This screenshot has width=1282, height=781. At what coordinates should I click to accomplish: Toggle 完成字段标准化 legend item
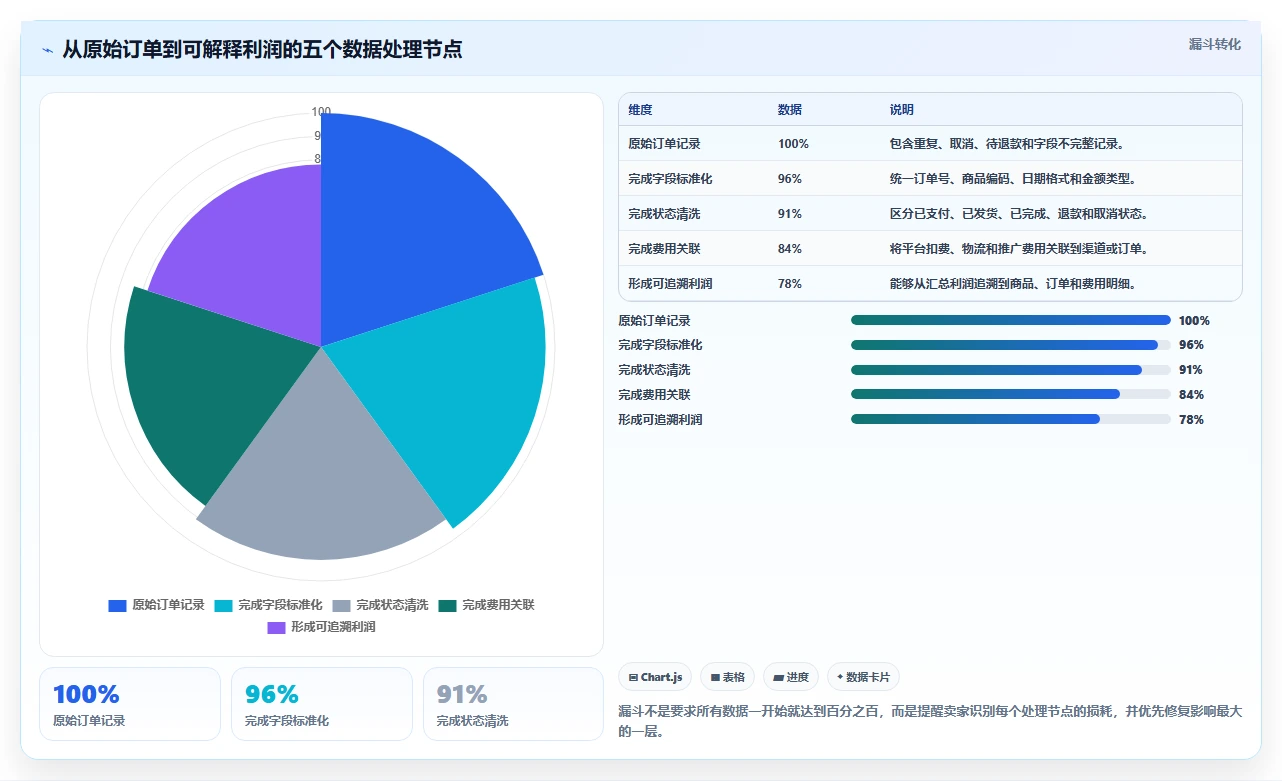(268, 605)
